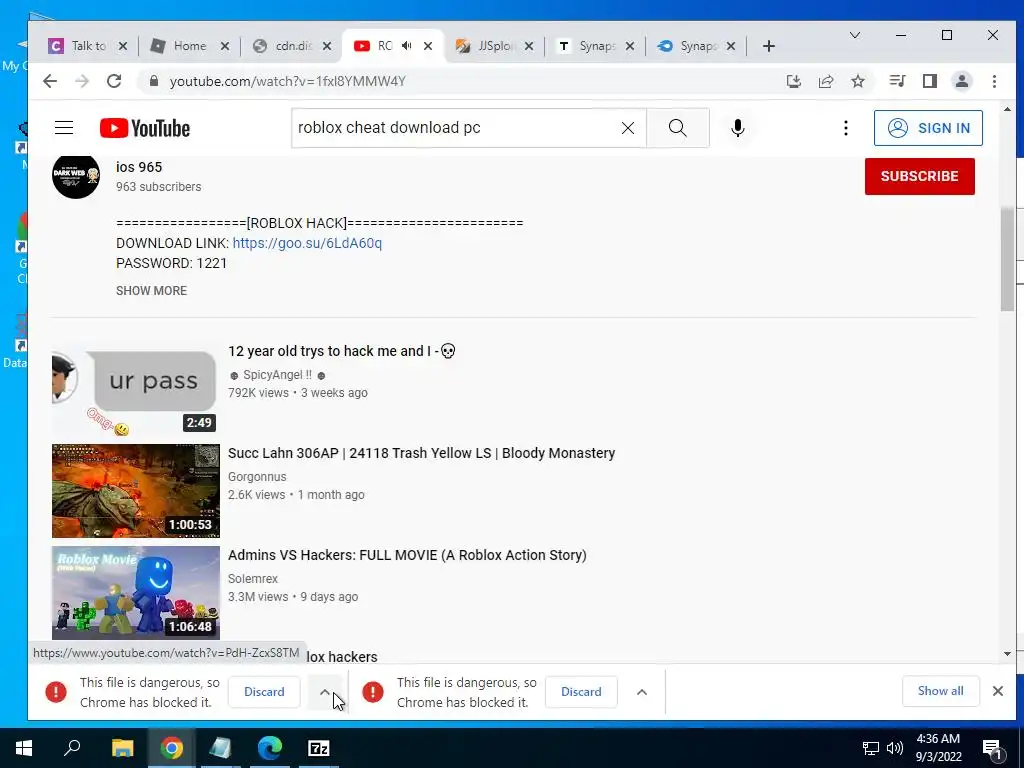This screenshot has width=1024, height=768.
Task: Start voice search with the microphone icon
Action: tap(737, 128)
